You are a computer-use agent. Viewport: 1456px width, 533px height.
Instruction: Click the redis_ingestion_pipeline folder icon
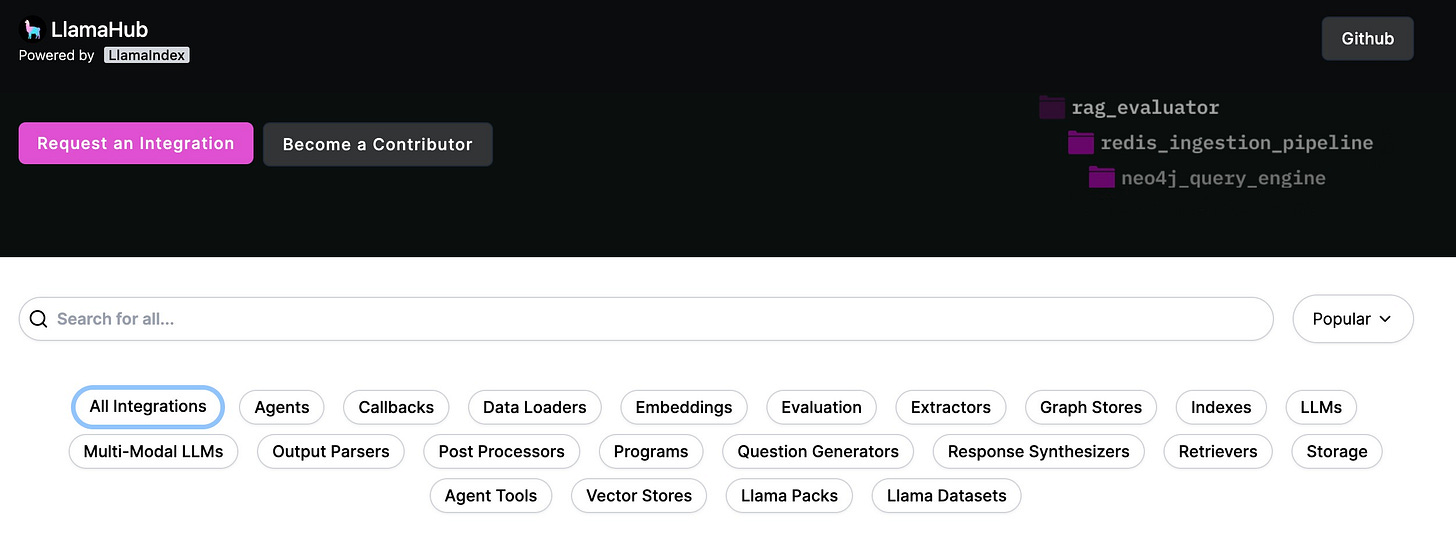coord(1081,142)
